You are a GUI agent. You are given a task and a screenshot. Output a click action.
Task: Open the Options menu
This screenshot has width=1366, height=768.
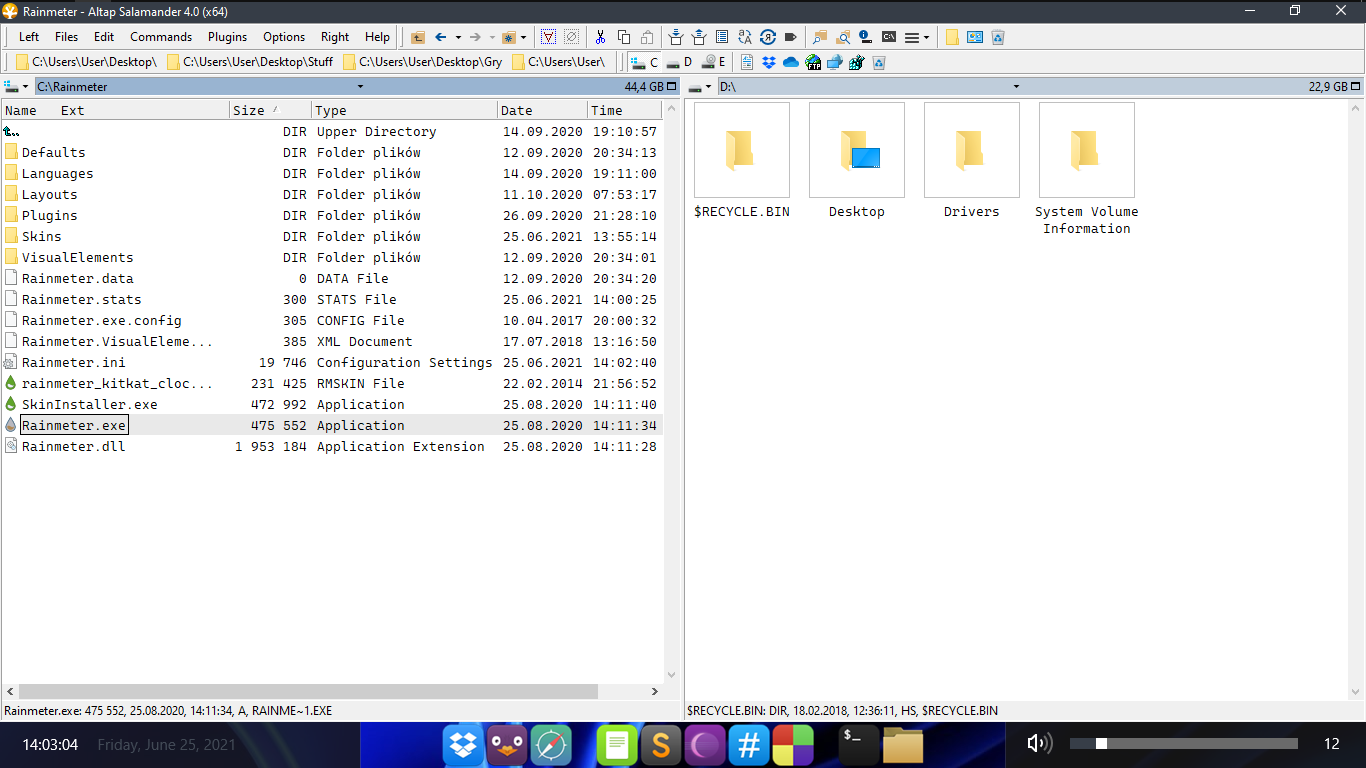coord(284,37)
